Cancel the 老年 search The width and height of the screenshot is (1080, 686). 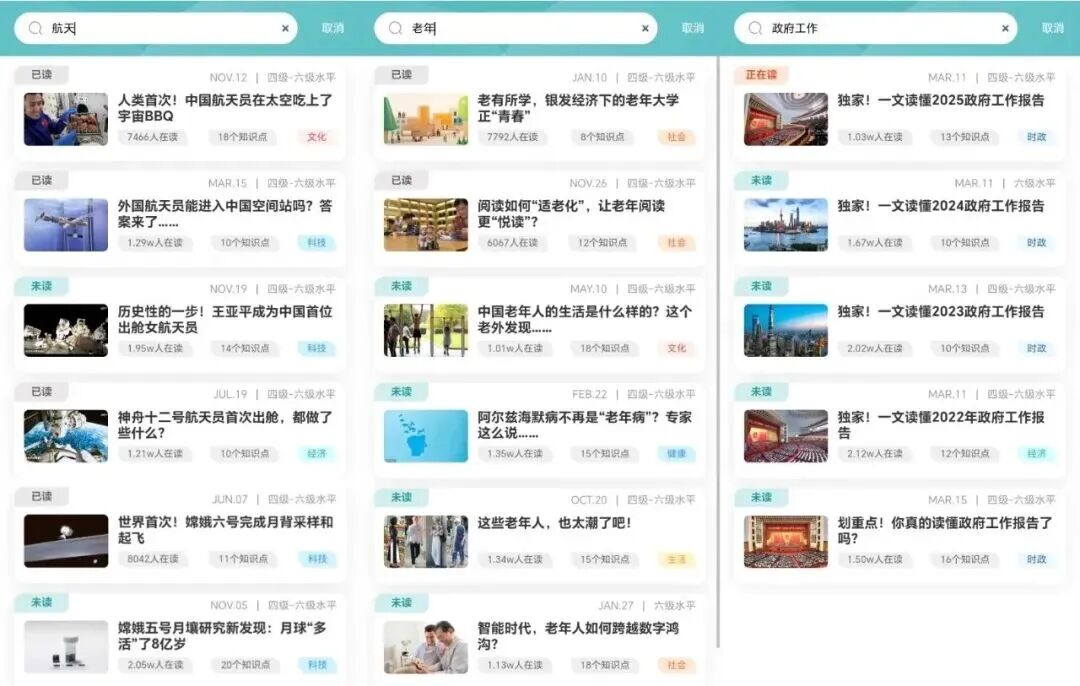(693, 28)
